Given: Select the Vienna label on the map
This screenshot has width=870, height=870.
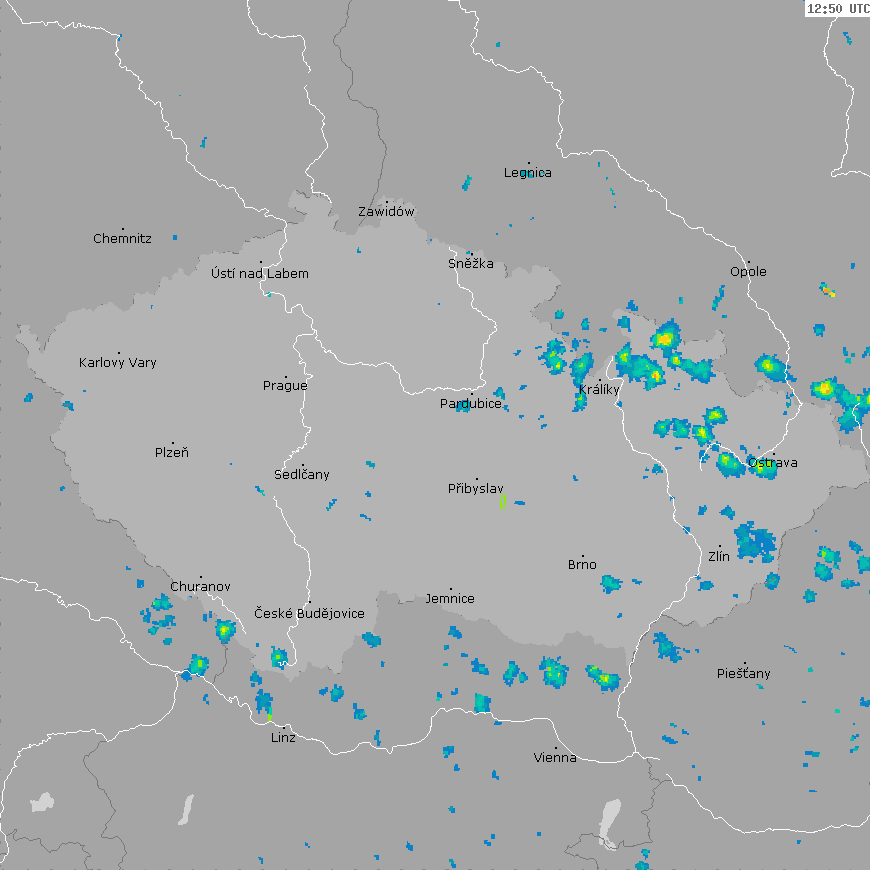Looking at the screenshot, I should [555, 758].
